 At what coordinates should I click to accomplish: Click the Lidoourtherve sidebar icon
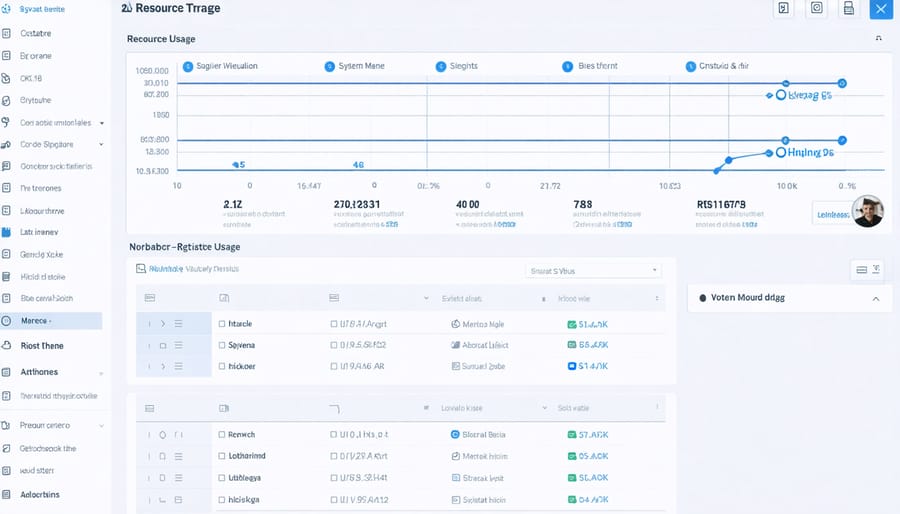6,211
